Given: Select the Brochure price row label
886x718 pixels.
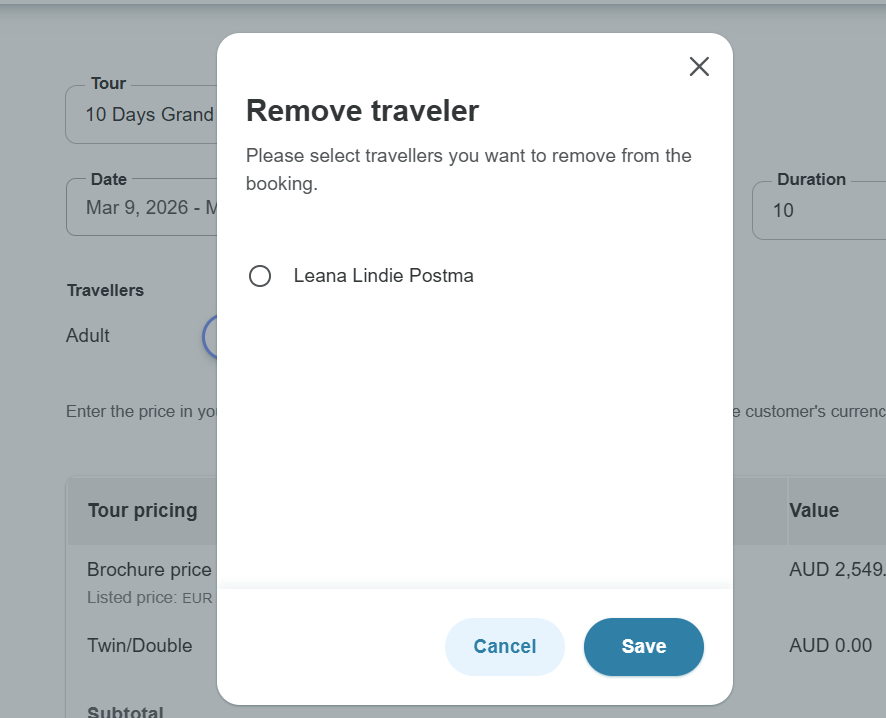Looking at the screenshot, I should tap(149, 570).
